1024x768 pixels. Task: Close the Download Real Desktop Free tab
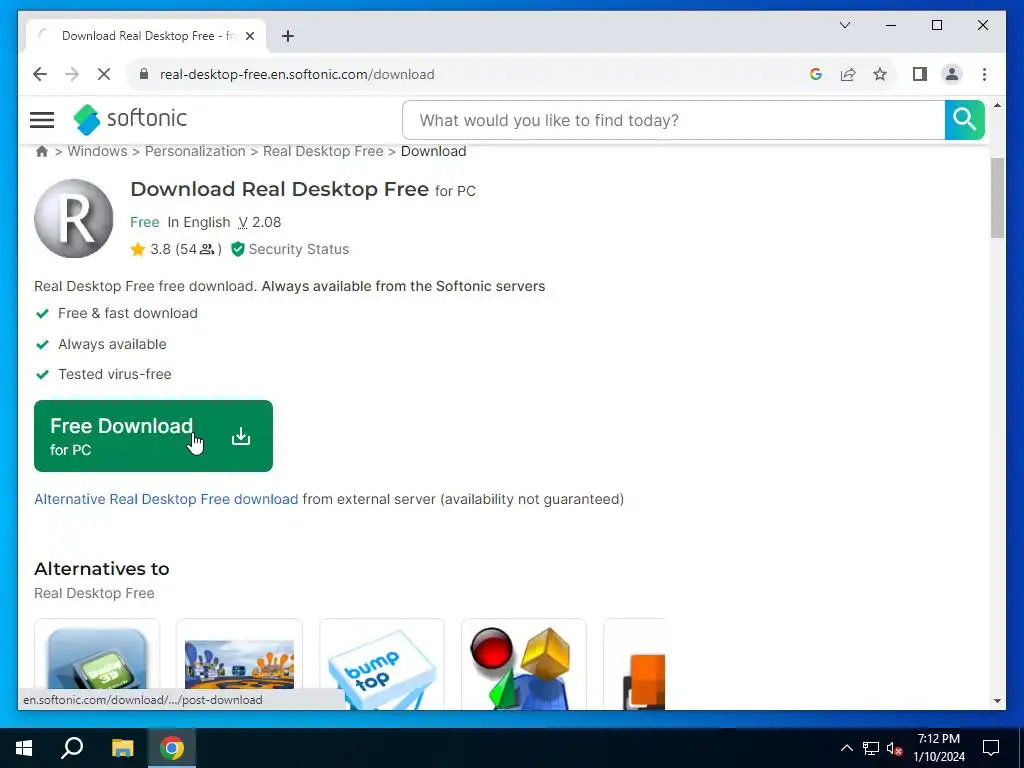[249, 36]
